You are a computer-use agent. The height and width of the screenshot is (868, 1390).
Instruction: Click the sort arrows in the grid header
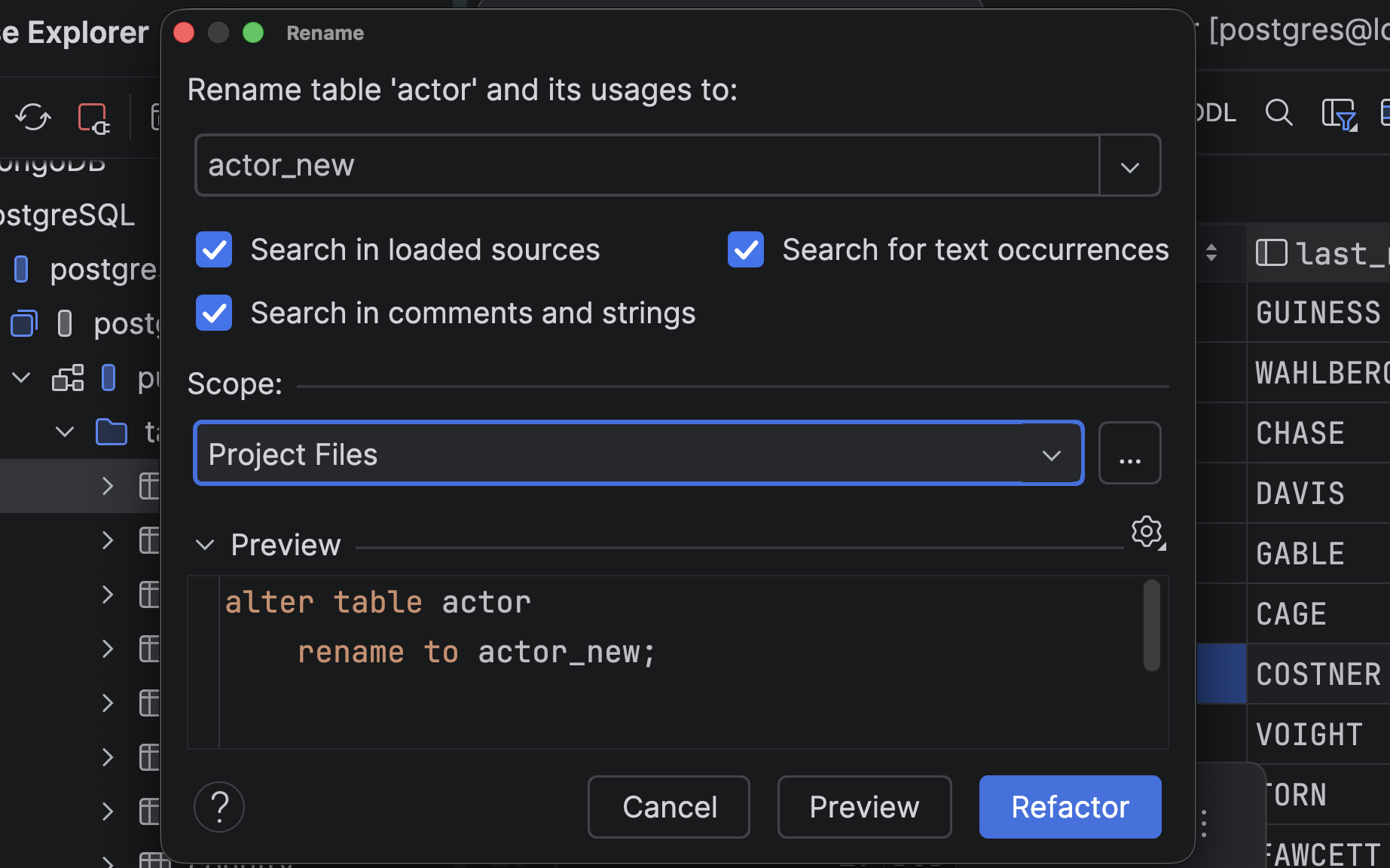(1211, 252)
